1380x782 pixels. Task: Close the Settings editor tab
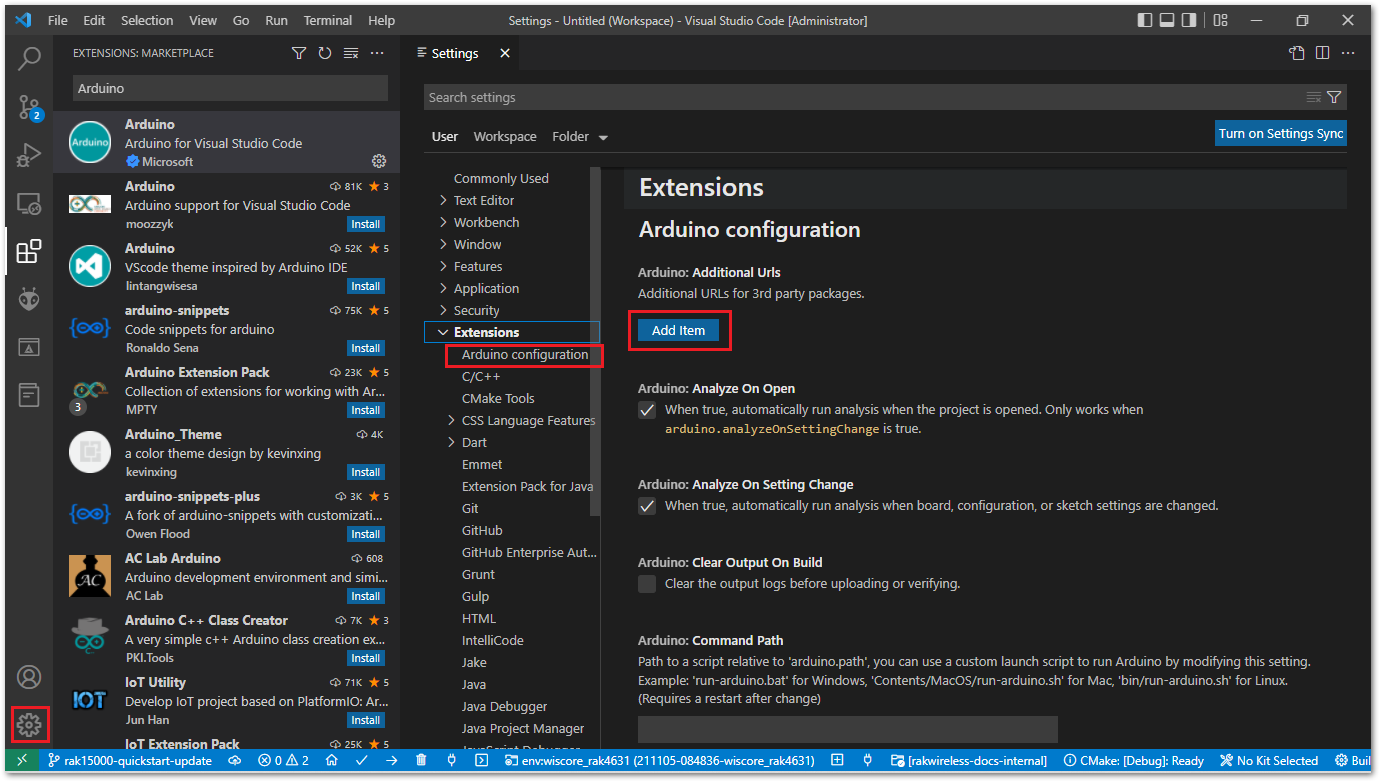click(505, 53)
